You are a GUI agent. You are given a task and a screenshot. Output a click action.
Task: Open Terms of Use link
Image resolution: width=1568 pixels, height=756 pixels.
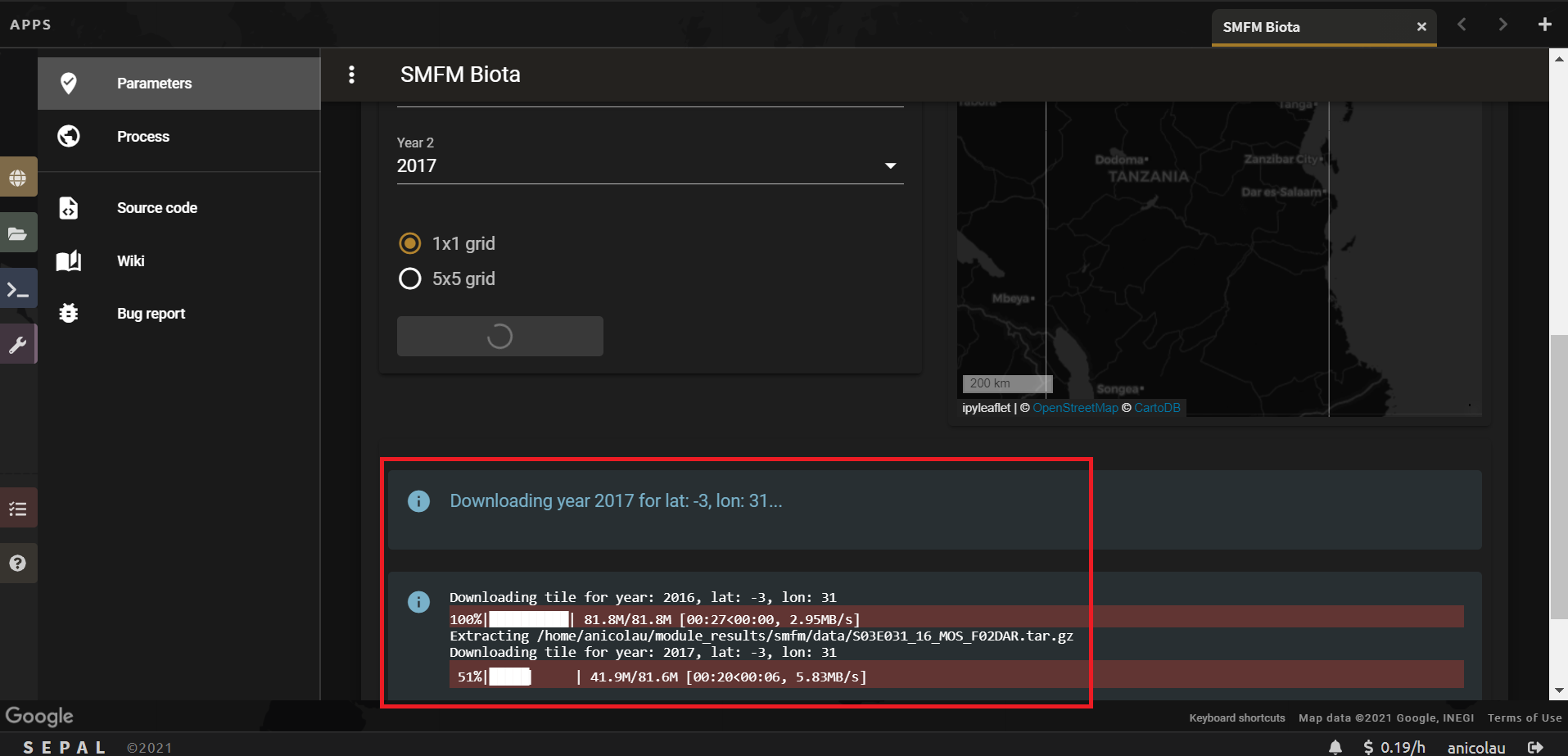[x=1525, y=718]
